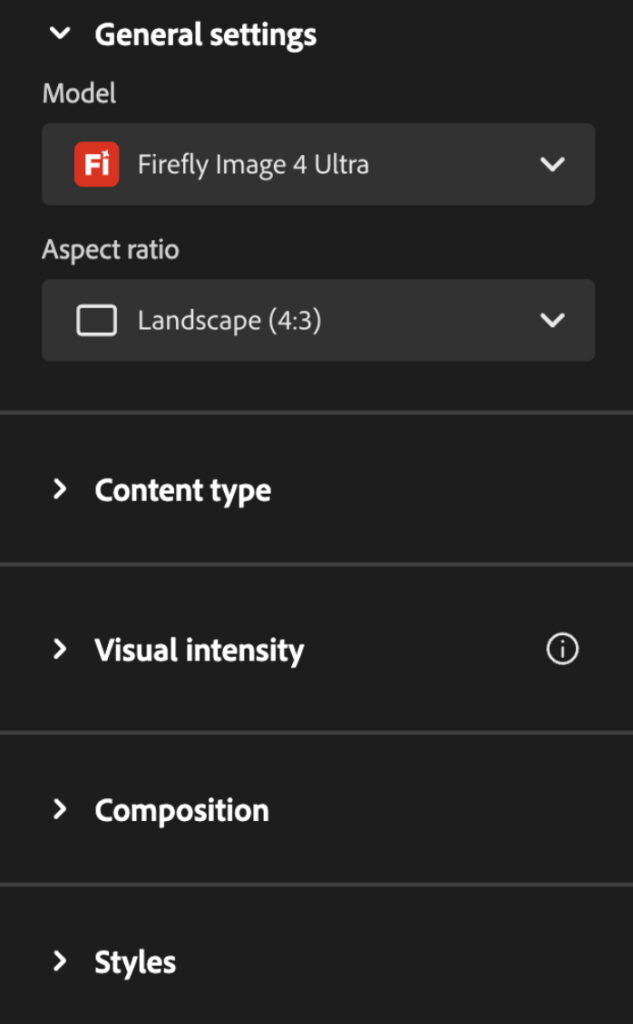The width and height of the screenshot is (633, 1024).
Task: Click the red Firefly 'Fi' model icon
Action: pyautogui.click(x=97, y=164)
